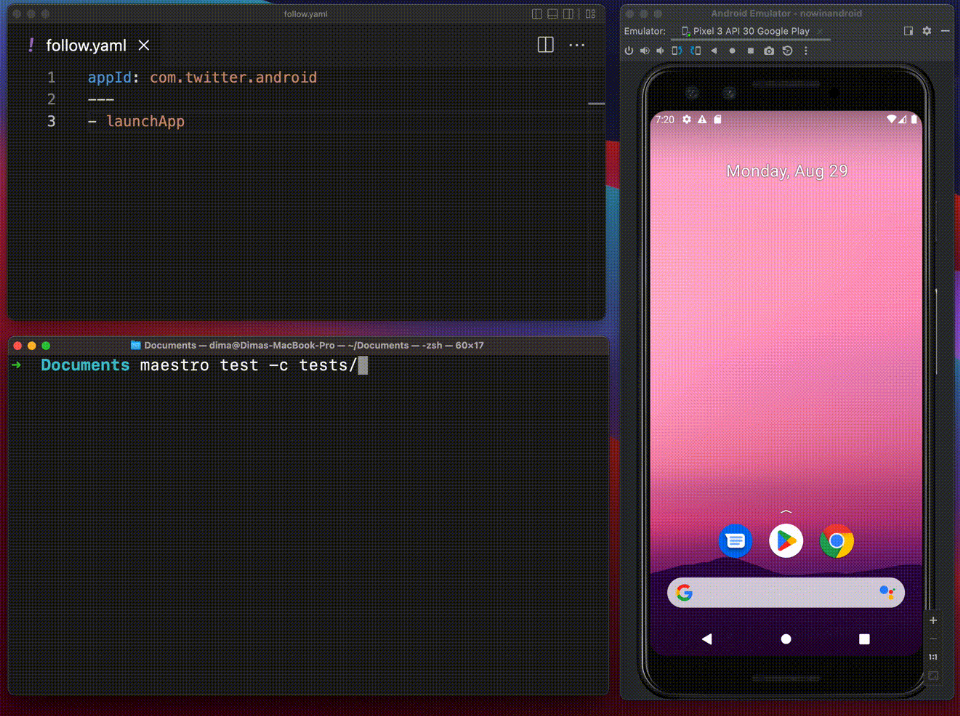Click the emulator power button icon

[x=629, y=51]
